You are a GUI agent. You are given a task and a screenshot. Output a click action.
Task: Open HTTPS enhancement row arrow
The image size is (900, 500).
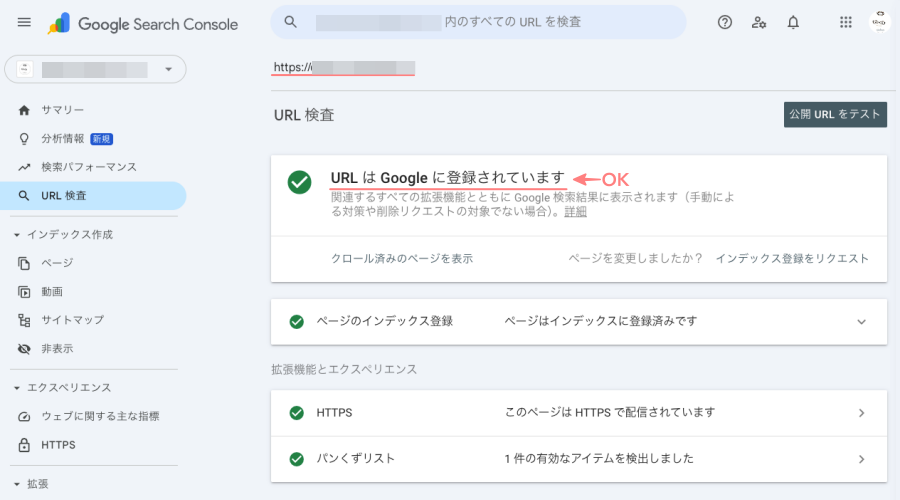point(862,413)
